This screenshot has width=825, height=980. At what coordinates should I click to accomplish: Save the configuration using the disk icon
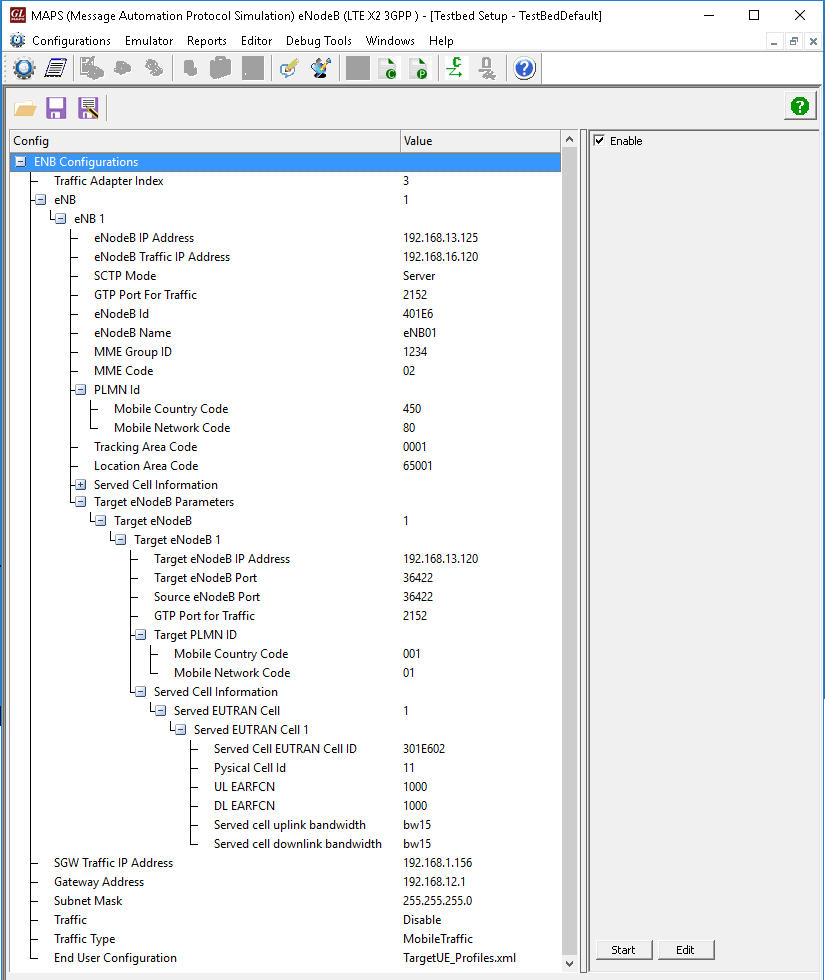pos(56,107)
